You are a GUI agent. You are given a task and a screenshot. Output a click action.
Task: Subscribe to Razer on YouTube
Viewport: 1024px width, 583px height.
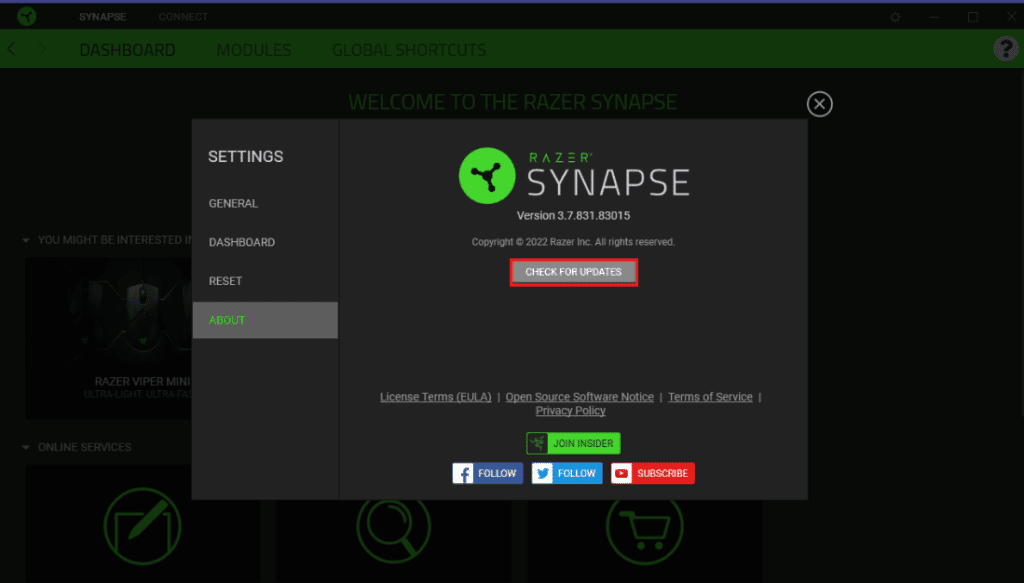652,472
